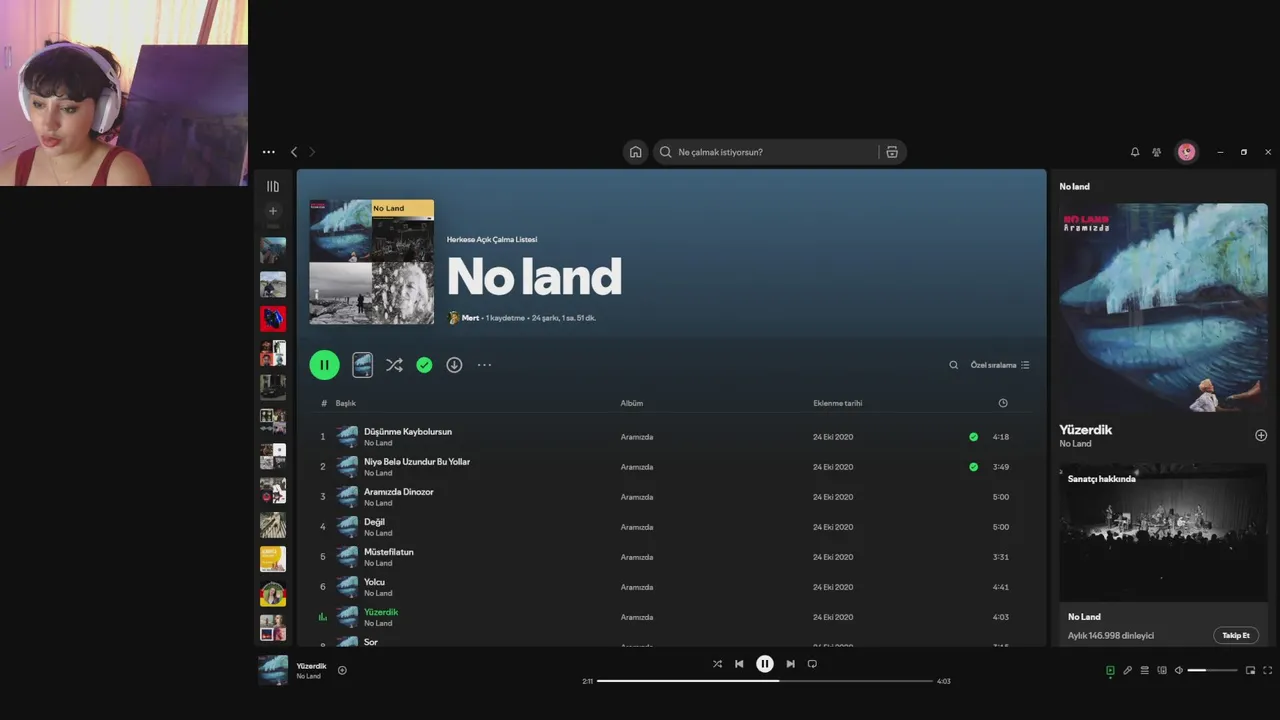
Task: Go to Home using the house icon
Action: coord(635,152)
